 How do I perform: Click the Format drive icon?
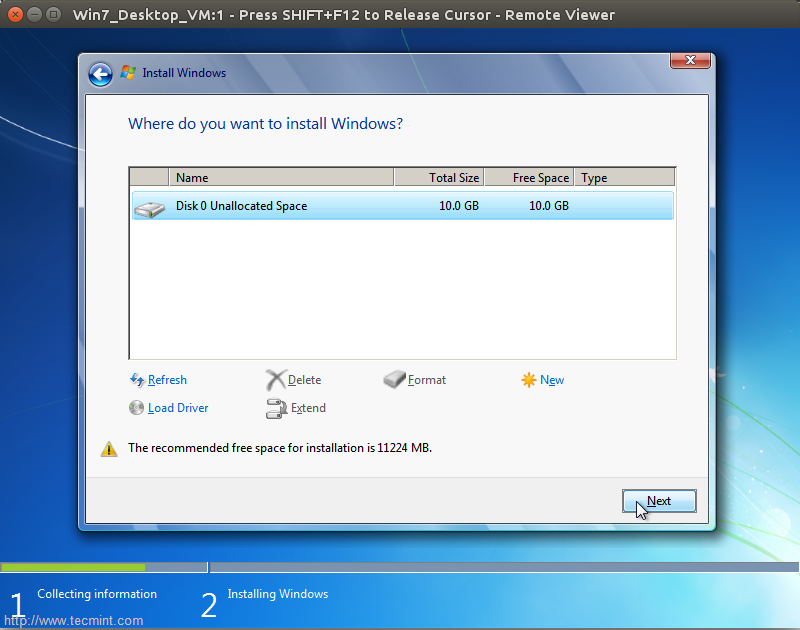tap(395, 380)
